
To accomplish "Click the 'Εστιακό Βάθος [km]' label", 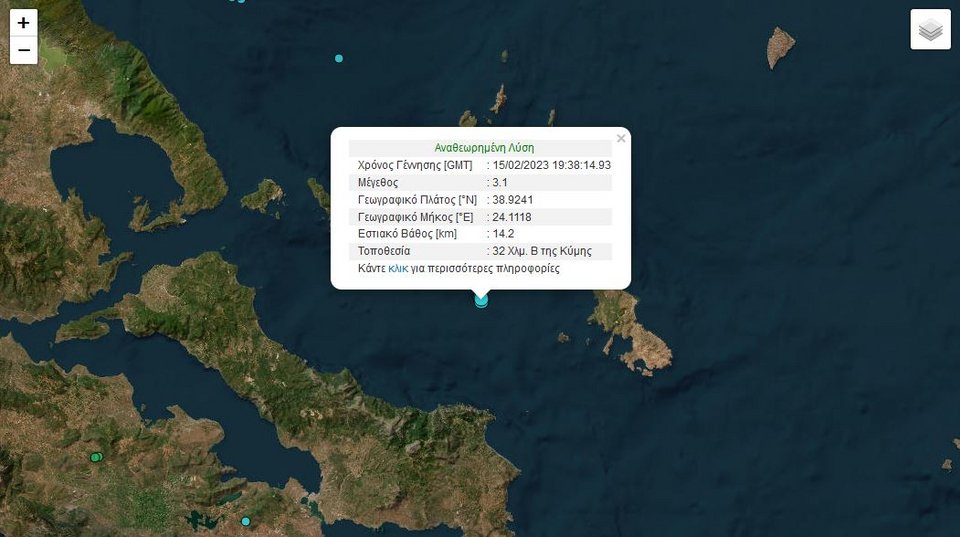I will click(x=407, y=234).
